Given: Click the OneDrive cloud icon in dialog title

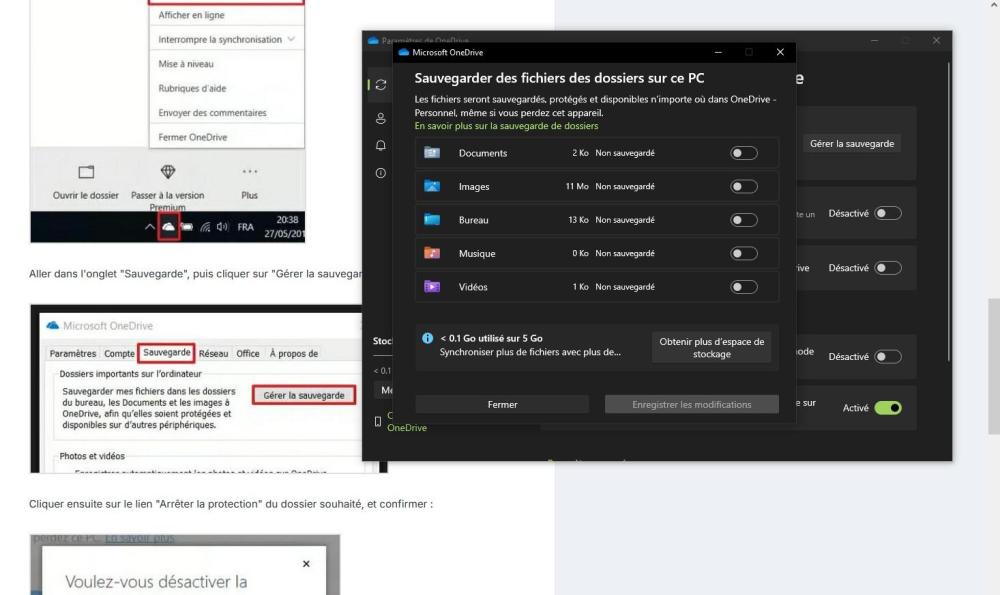Looking at the screenshot, I should point(403,52).
